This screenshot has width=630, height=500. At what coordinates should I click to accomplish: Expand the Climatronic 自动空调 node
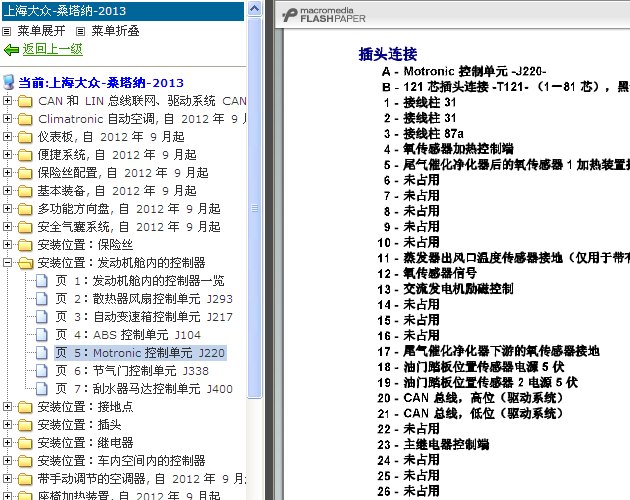point(7,118)
